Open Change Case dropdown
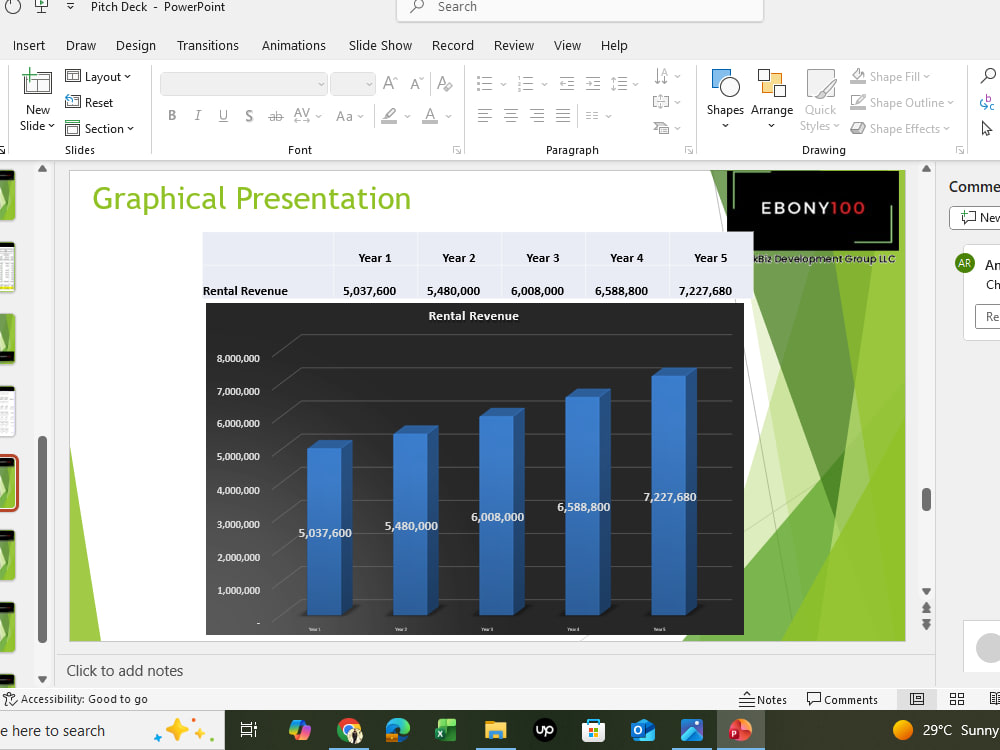The image size is (1000, 750). pos(349,115)
